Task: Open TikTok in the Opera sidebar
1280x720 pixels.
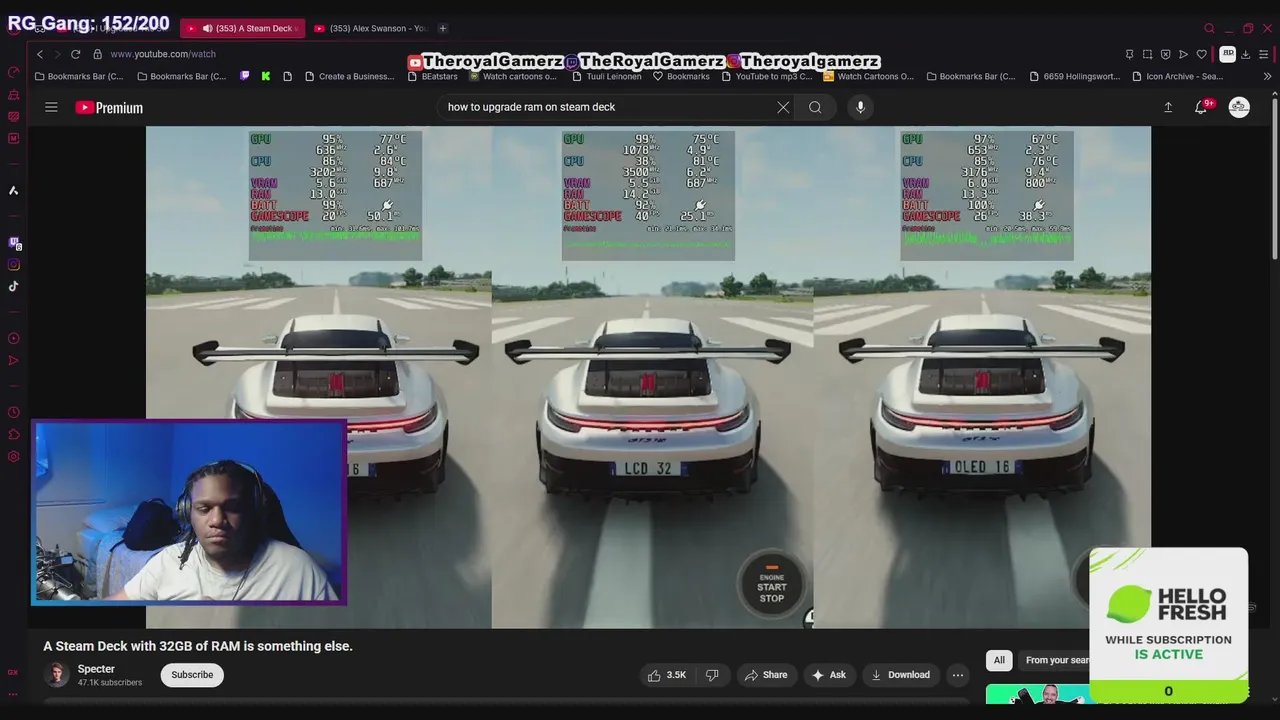Action: [14, 286]
